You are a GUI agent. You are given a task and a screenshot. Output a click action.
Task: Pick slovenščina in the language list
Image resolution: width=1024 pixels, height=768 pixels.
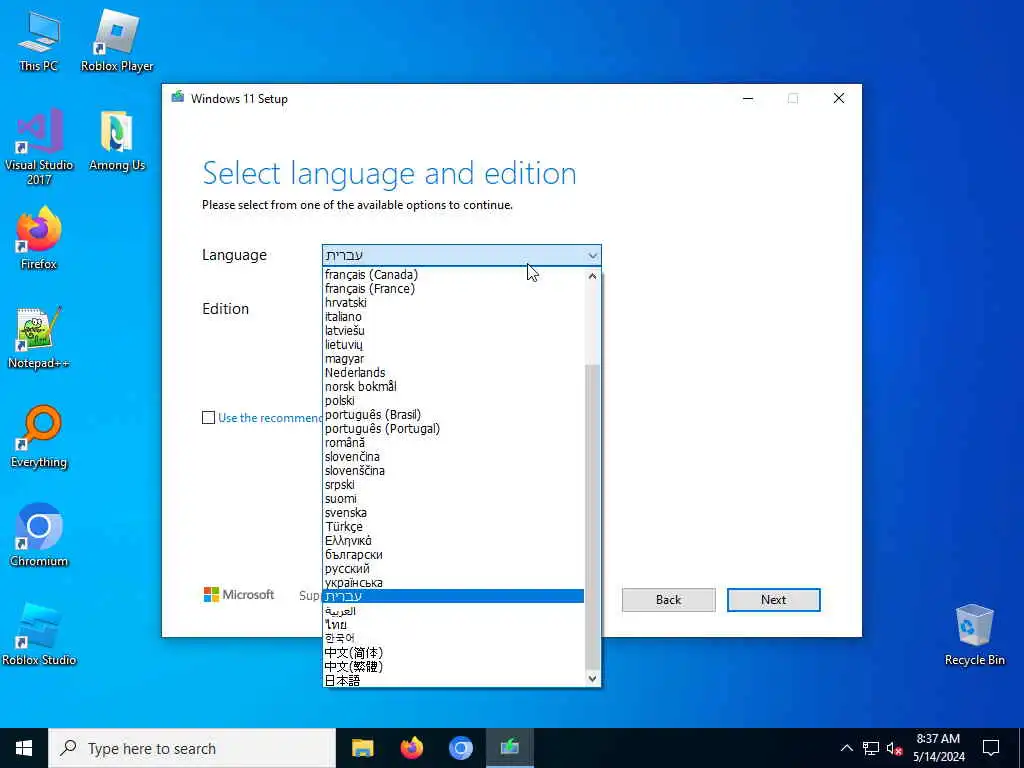453,470
